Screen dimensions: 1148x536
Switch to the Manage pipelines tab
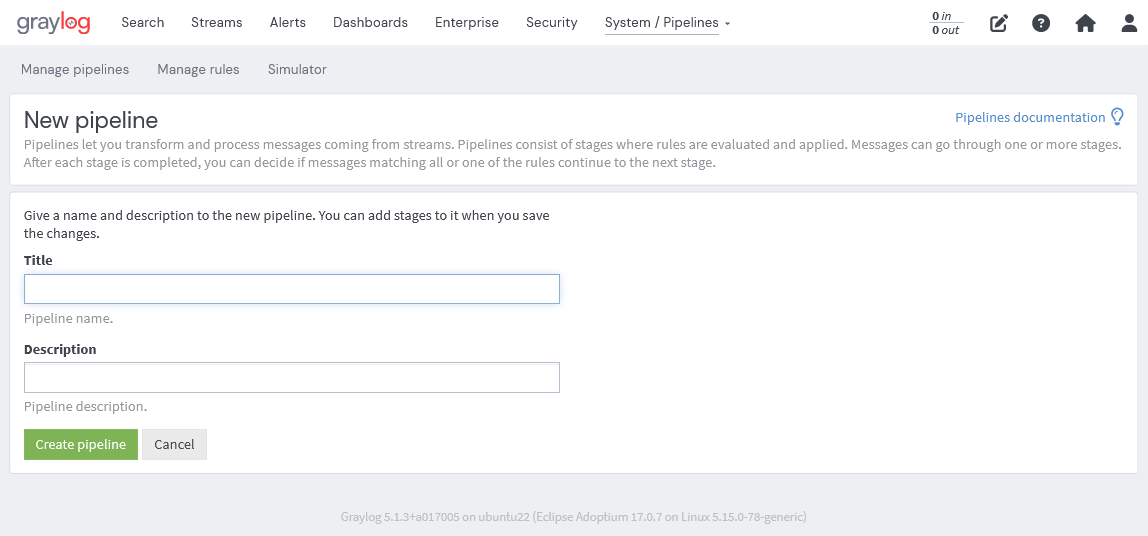pyautogui.click(x=75, y=69)
